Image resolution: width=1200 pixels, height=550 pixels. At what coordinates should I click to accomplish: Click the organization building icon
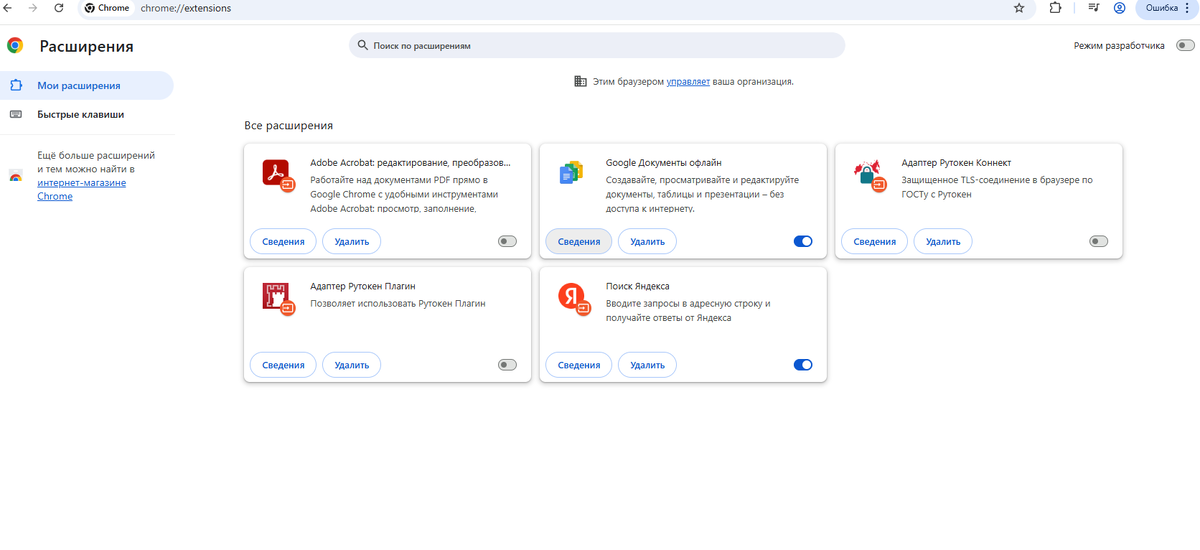[580, 82]
